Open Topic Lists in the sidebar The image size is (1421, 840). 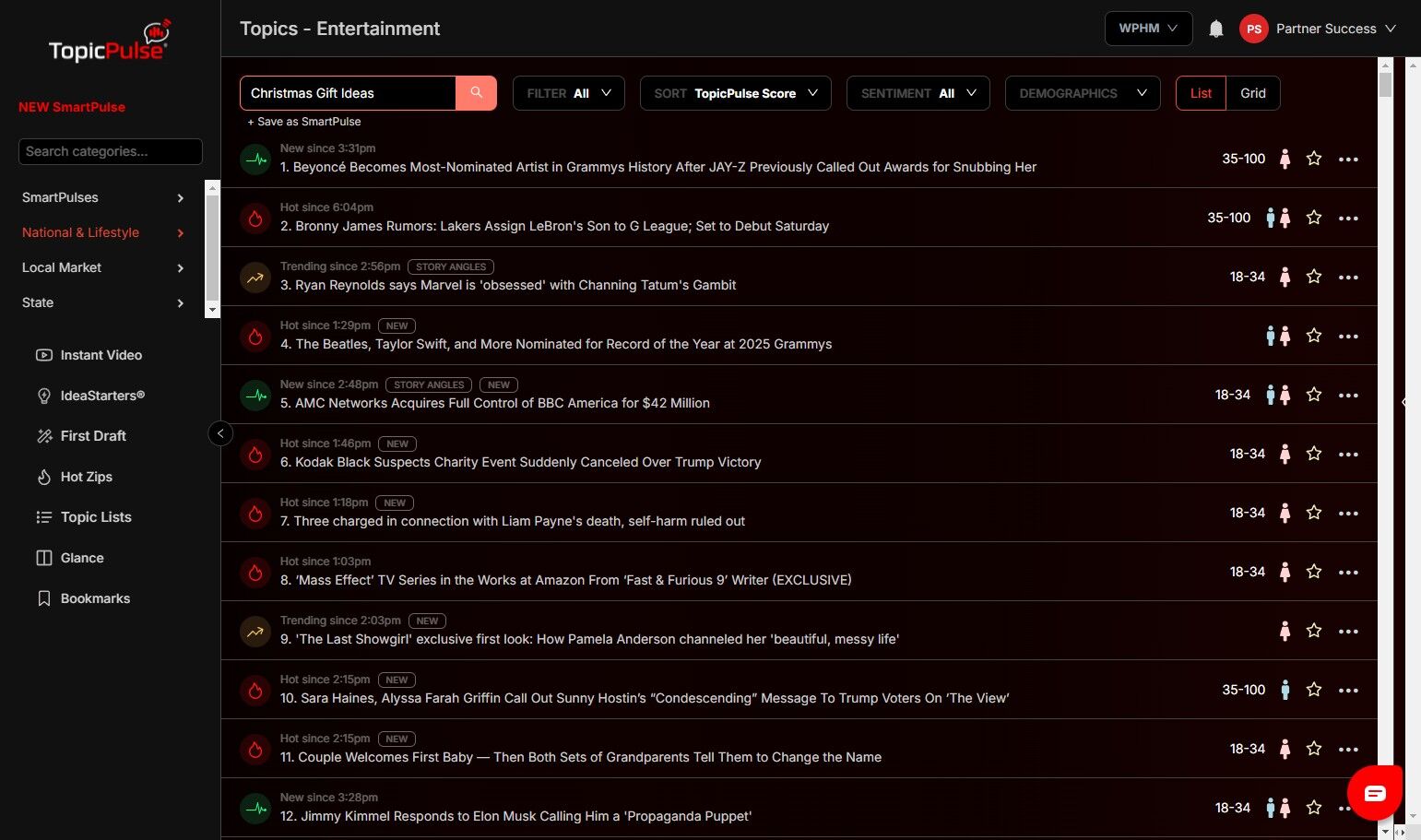tap(84, 517)
